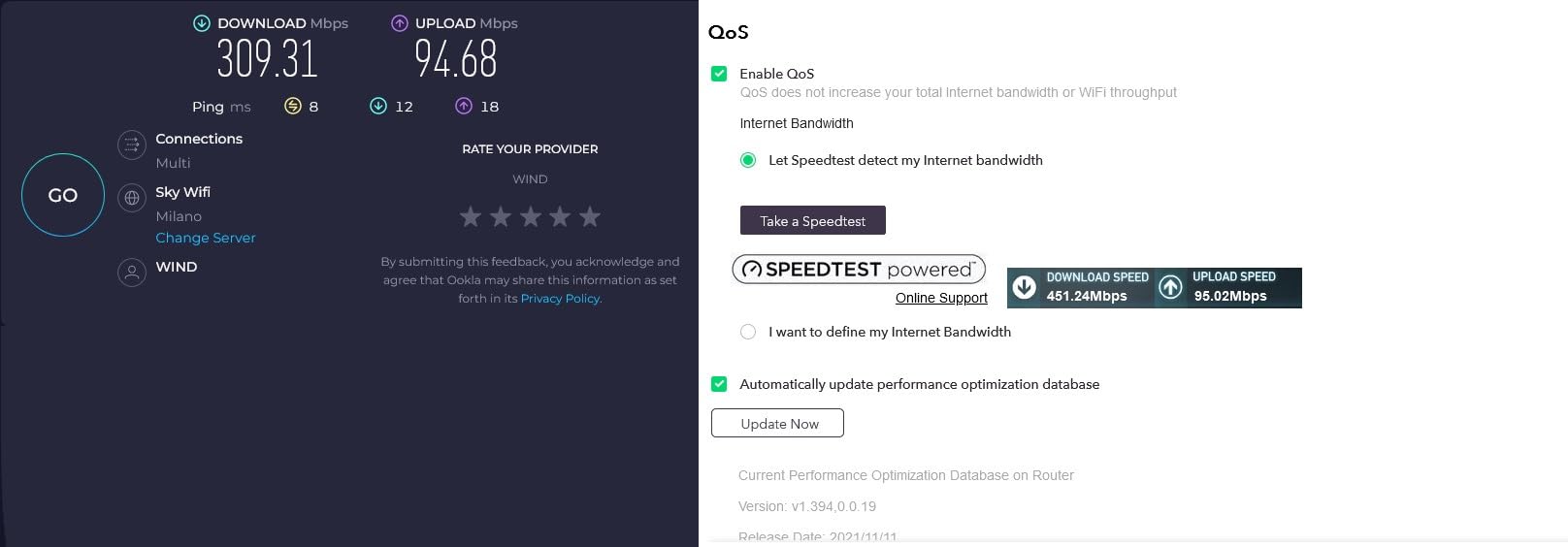Rate provider with the fifth star

tap(590, 216)
